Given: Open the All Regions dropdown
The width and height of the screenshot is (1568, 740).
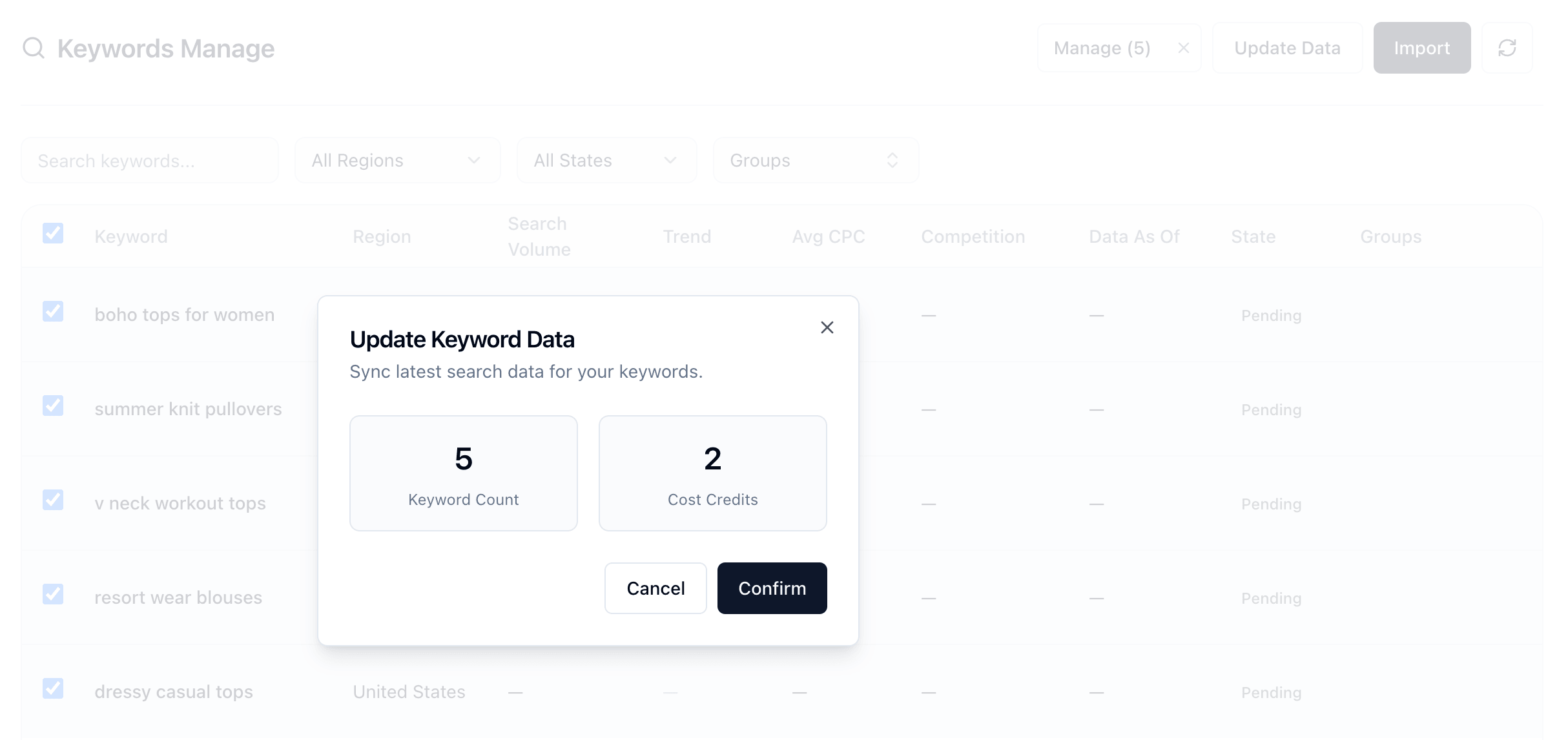Looking at the screenshot, I should (397, 160).
